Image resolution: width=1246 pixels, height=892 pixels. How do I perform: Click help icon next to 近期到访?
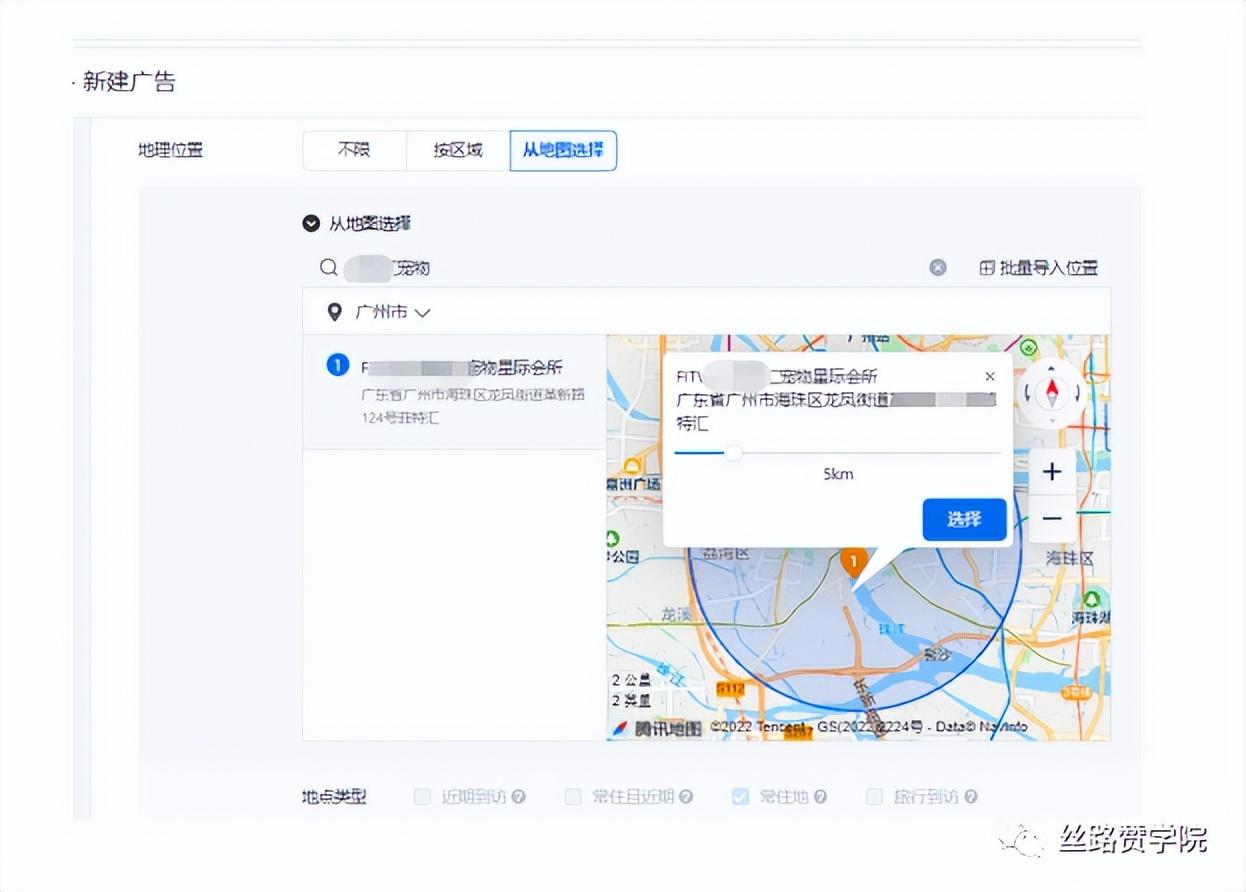pos(518,797)
